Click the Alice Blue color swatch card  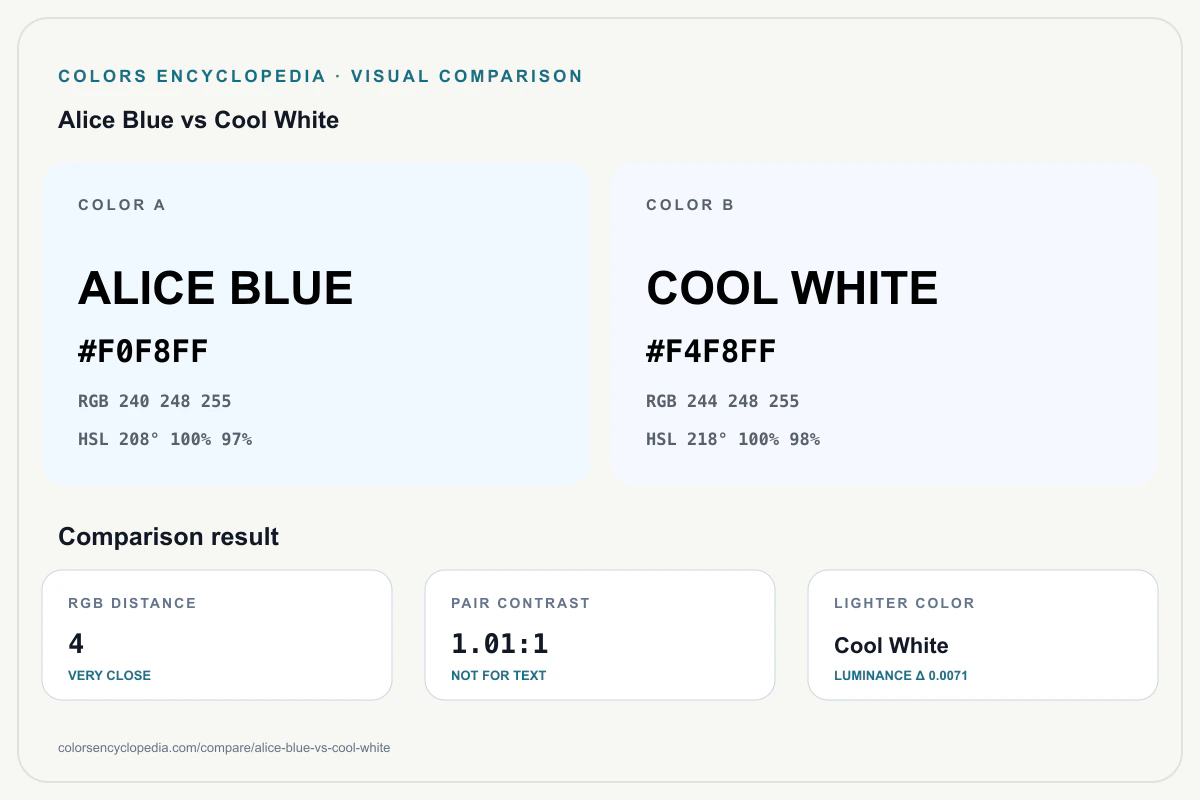[316, 325]
